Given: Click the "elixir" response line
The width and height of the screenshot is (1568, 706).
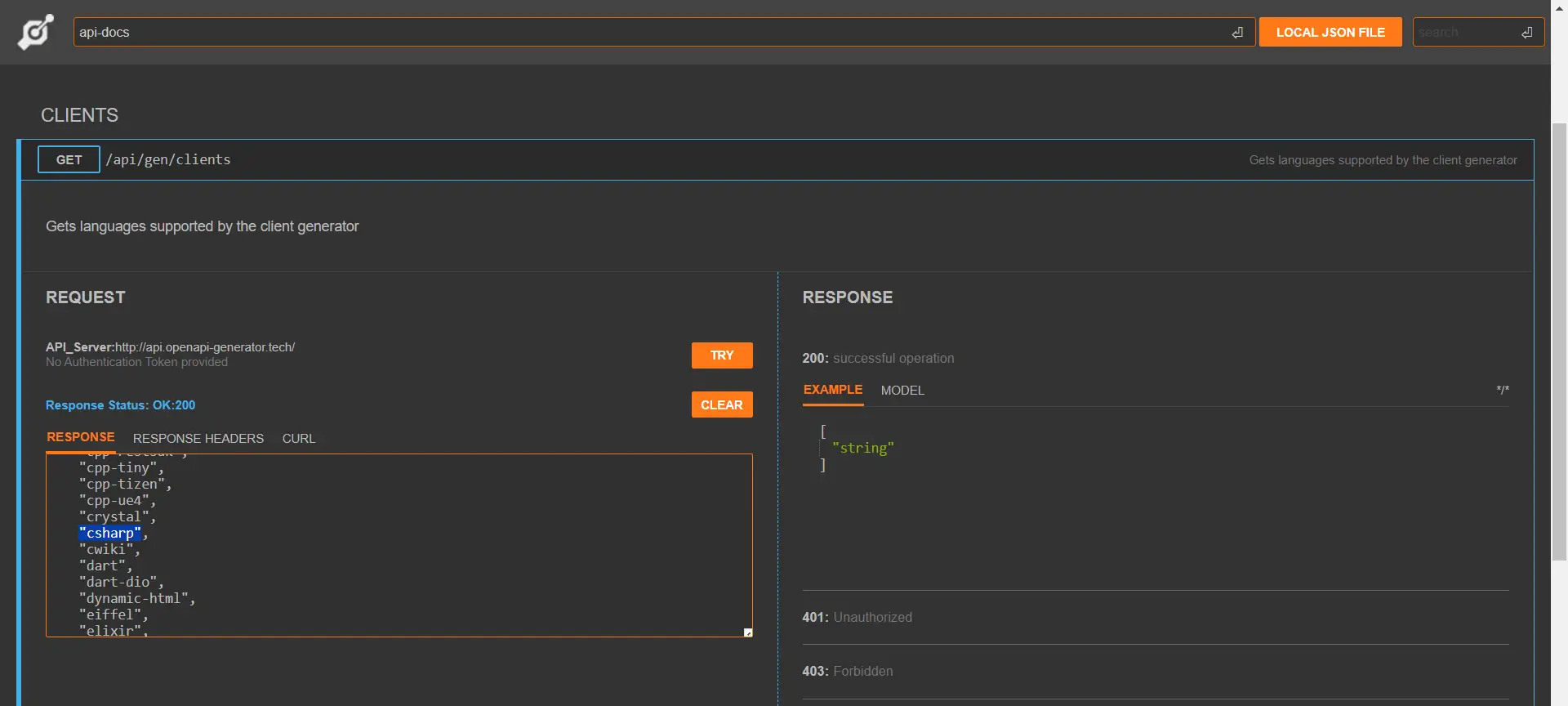Looking at the screenshot, I should coord(114,630).
